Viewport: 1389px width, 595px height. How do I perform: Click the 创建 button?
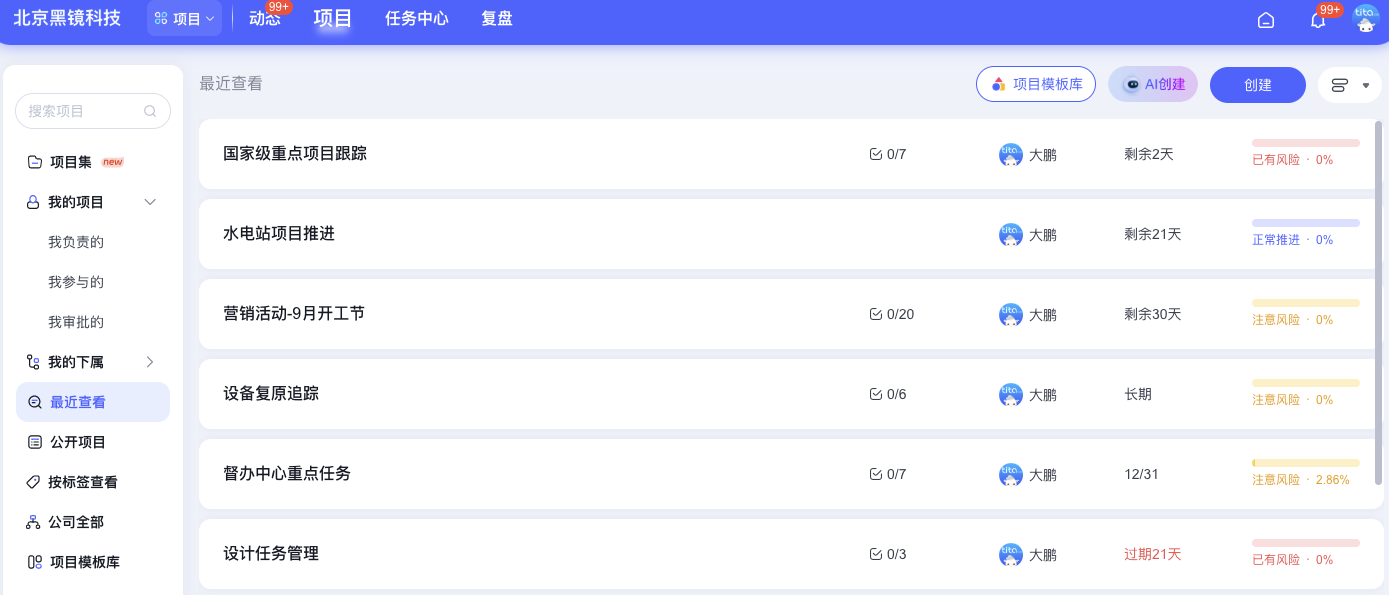(1257, 84)
